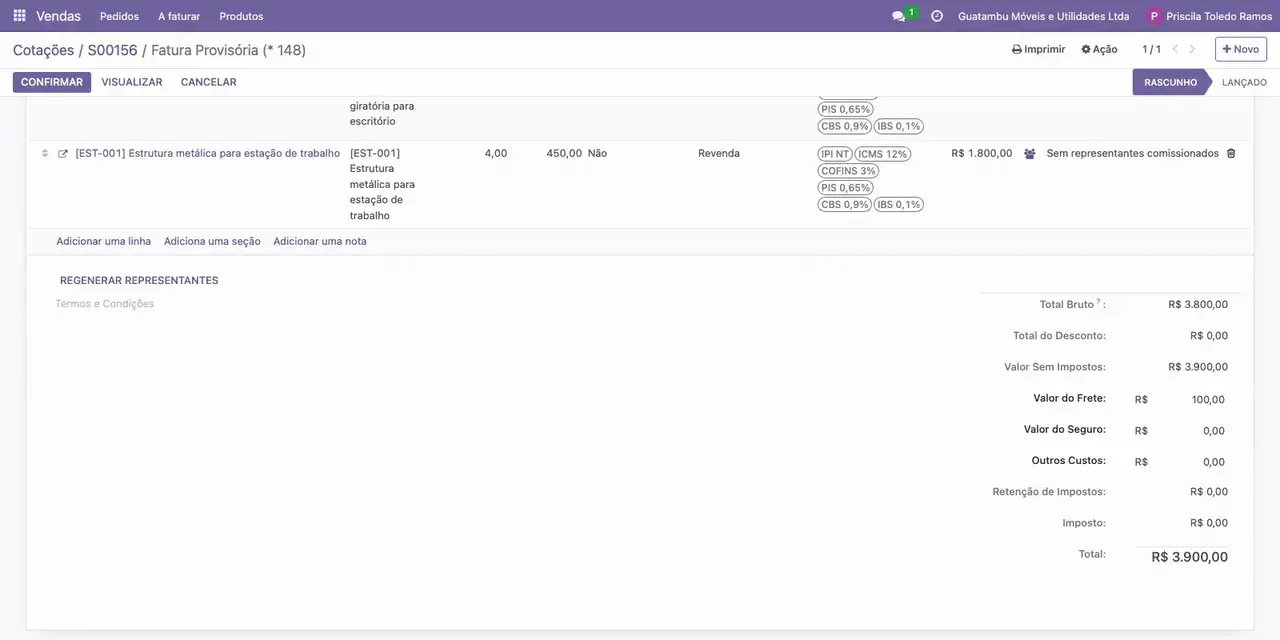
Task: Click the gear icon beside Ação
Action: (x=1086, y=49)
